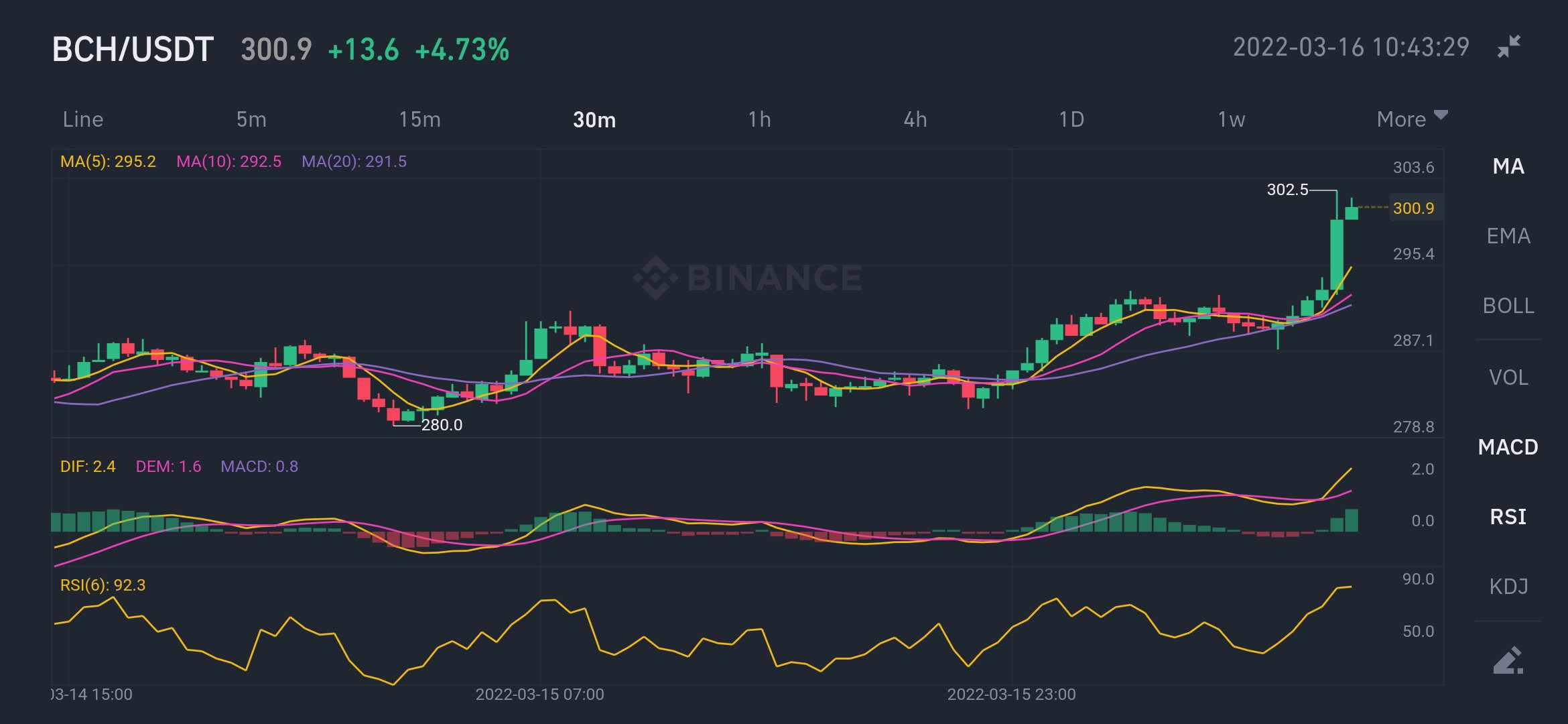Toggle the VOL sub-indicator
Image resolution: width=1568 pixels, height=724 pixels.
[x=1508, y=377]
